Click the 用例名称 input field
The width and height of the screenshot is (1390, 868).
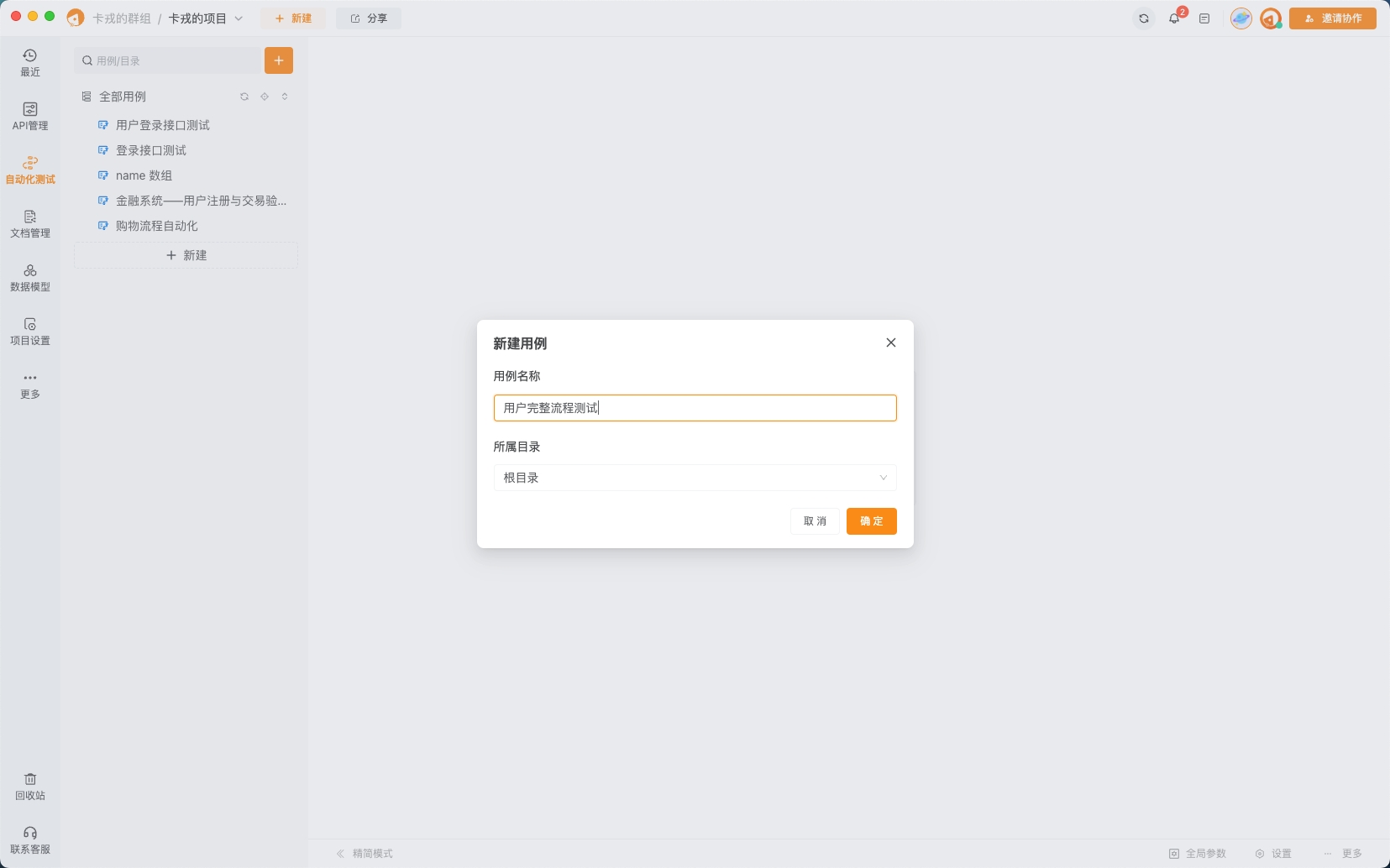point(695,408)
